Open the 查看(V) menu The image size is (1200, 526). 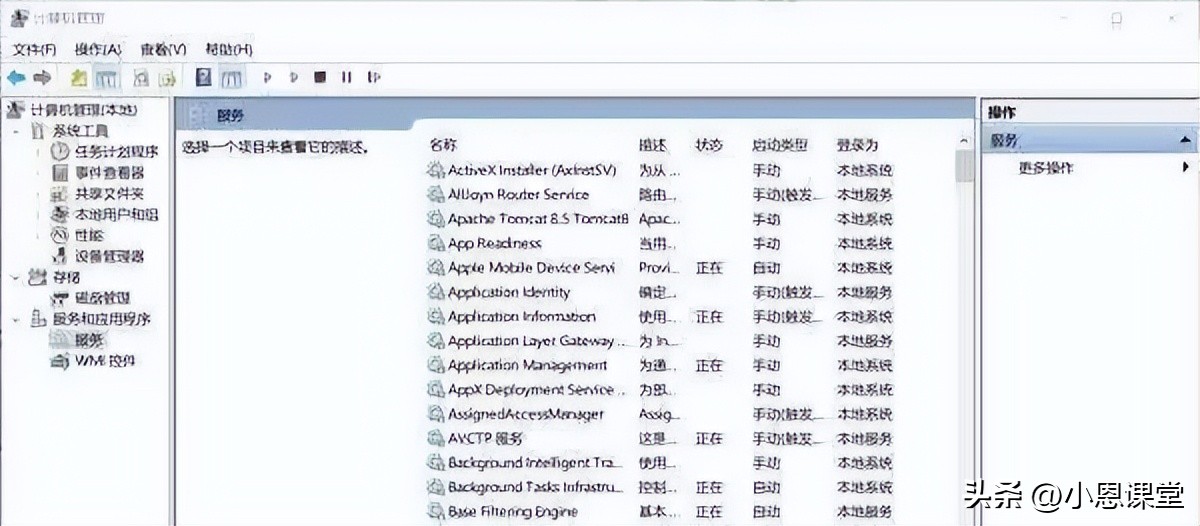(x=163, y=49)
